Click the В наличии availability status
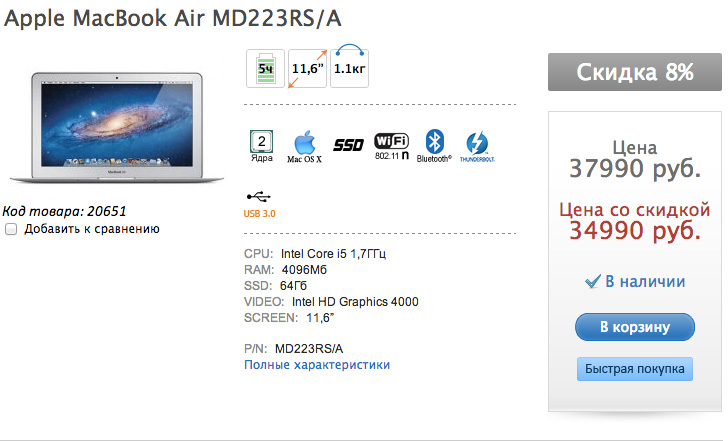The height and width of the screenshot is (441, 728). (x=634, y=282)
